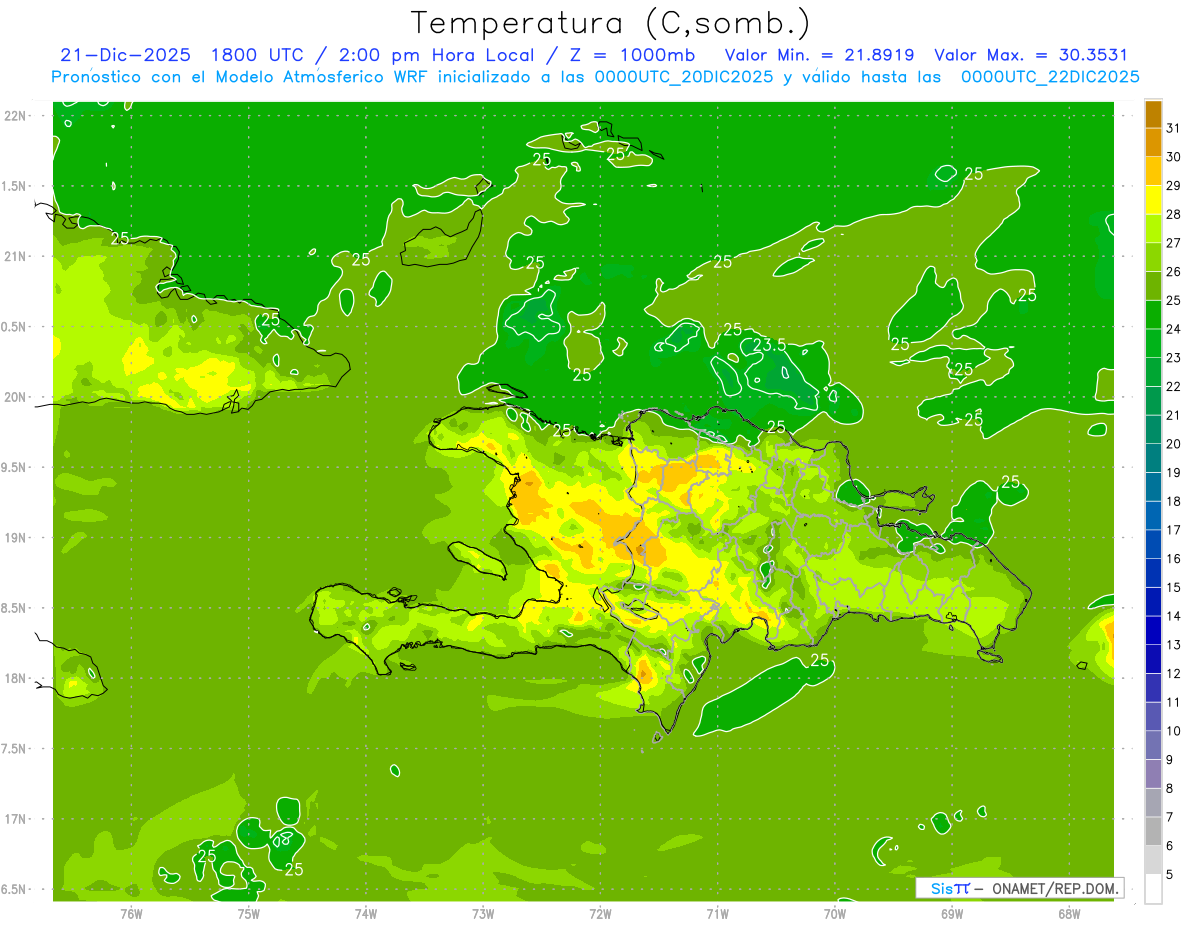Click legend value label "5"
The image size is (1200, 927).
(1170, 875)
